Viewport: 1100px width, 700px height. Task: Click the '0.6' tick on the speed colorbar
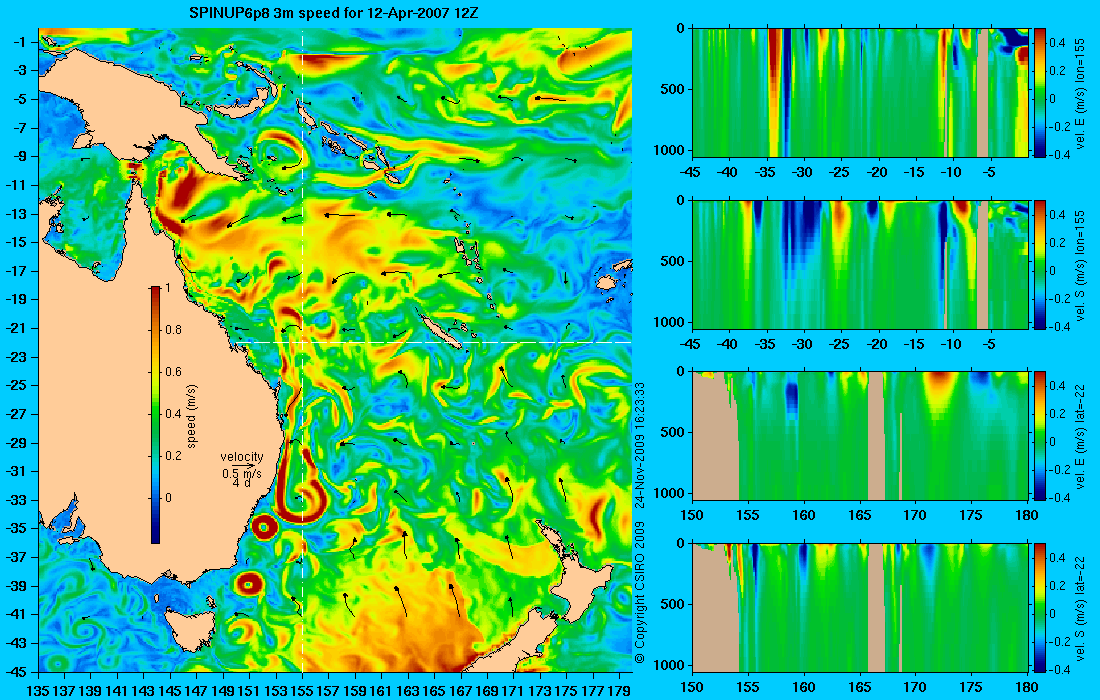pyautogui.click(x=173, y=372)
